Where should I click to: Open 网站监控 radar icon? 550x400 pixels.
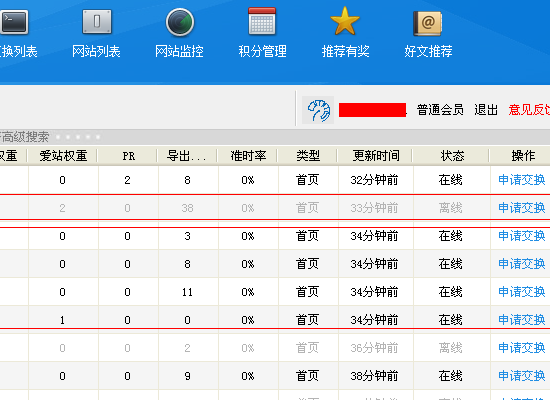coord(180,22)
